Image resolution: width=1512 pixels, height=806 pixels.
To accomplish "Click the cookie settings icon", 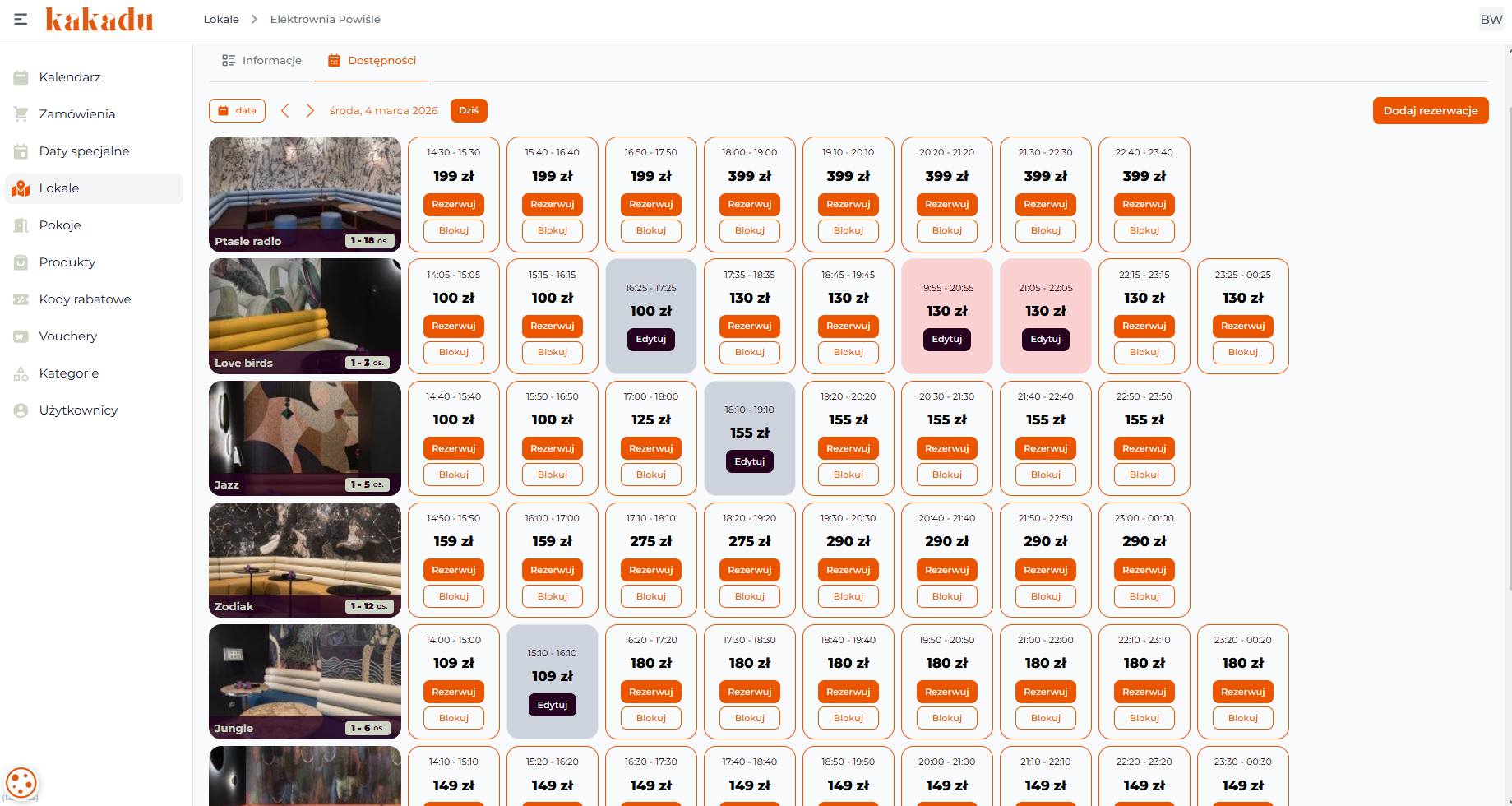I will (x=21, y=783).
